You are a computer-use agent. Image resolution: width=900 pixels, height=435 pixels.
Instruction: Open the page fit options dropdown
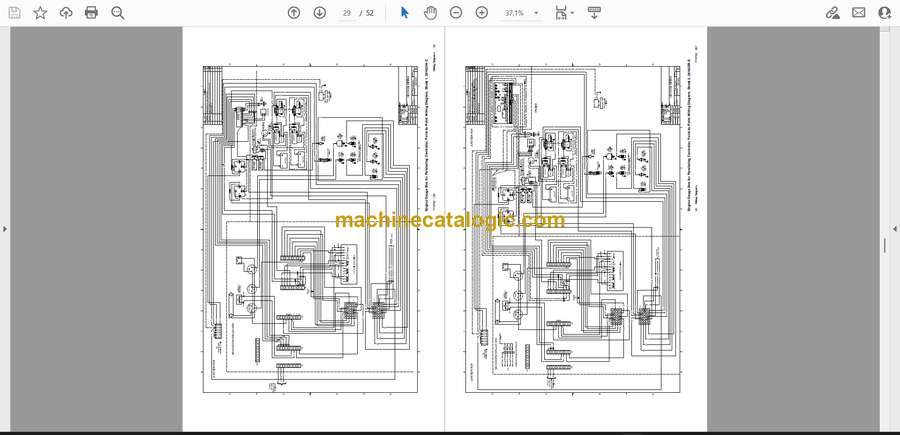[564, 13]
